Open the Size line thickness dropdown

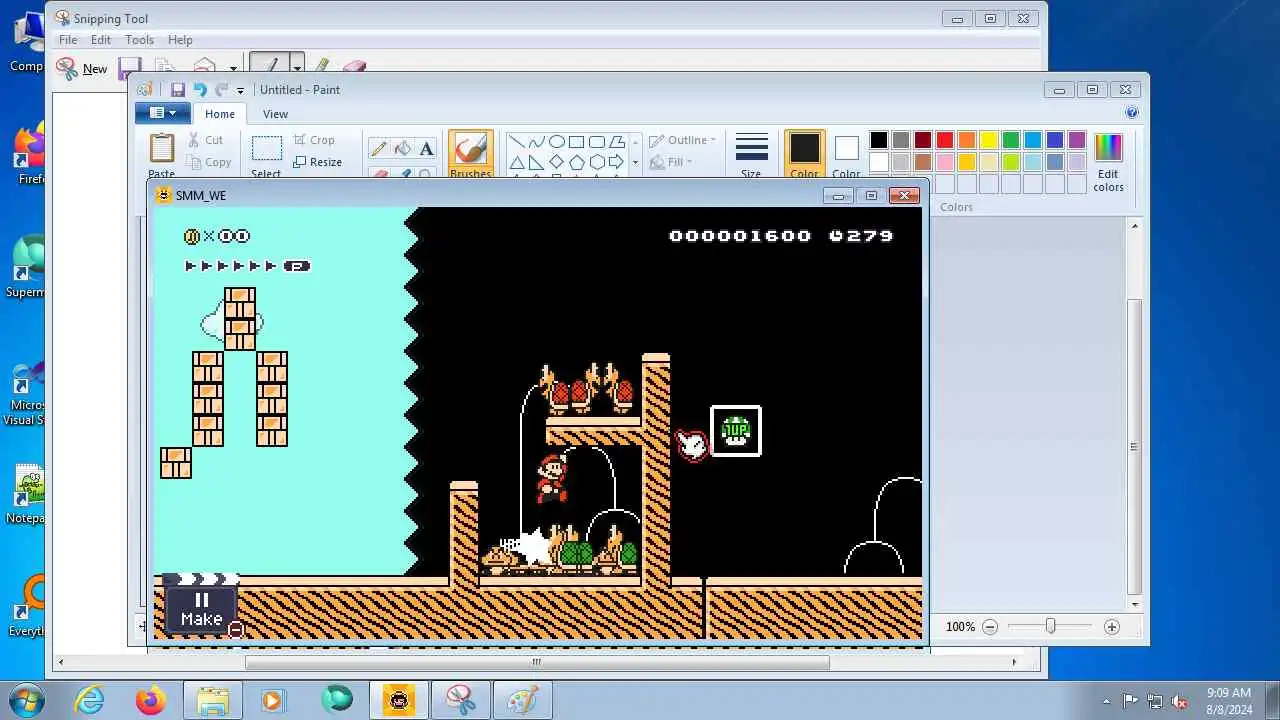point(751,155)
